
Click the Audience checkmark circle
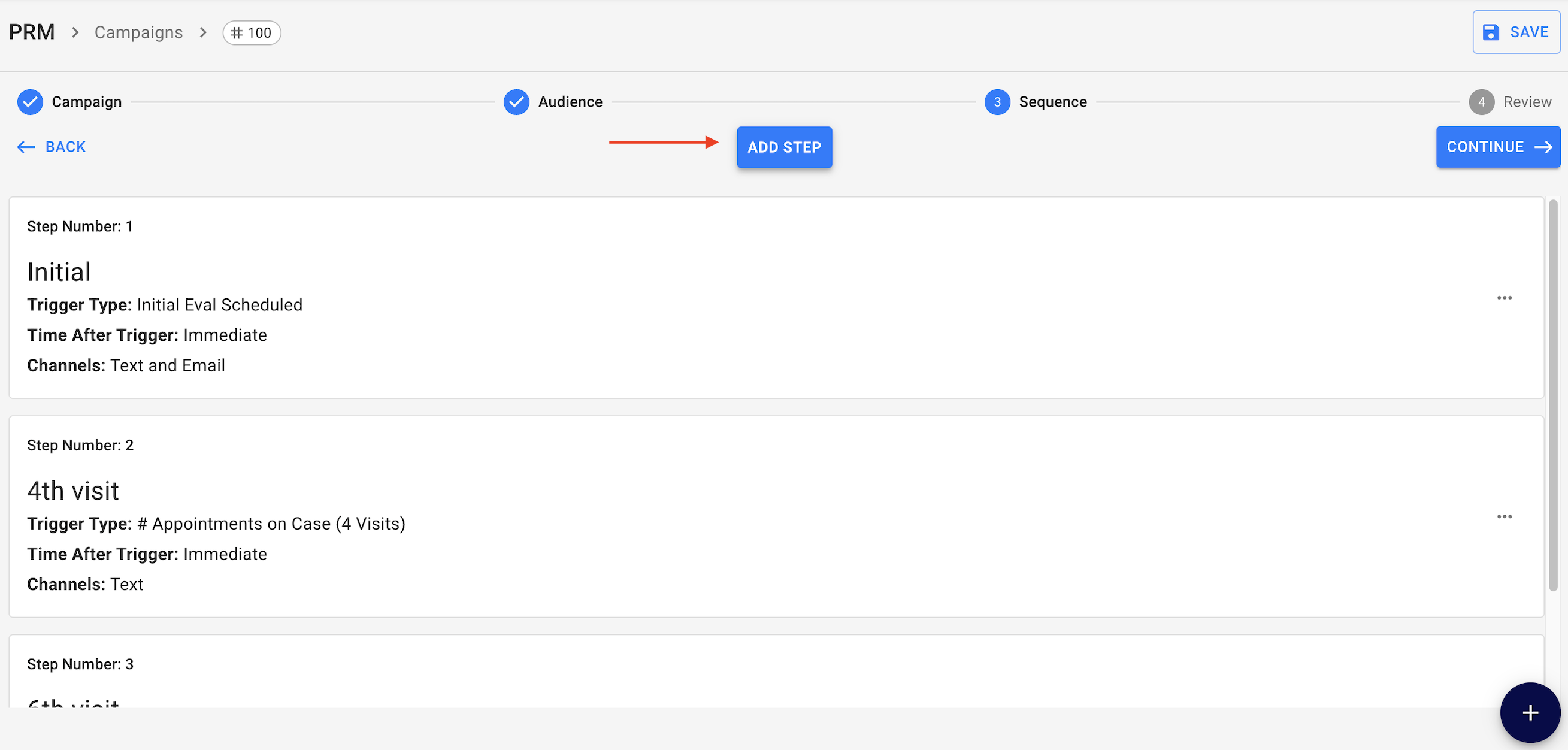(516, 102)
